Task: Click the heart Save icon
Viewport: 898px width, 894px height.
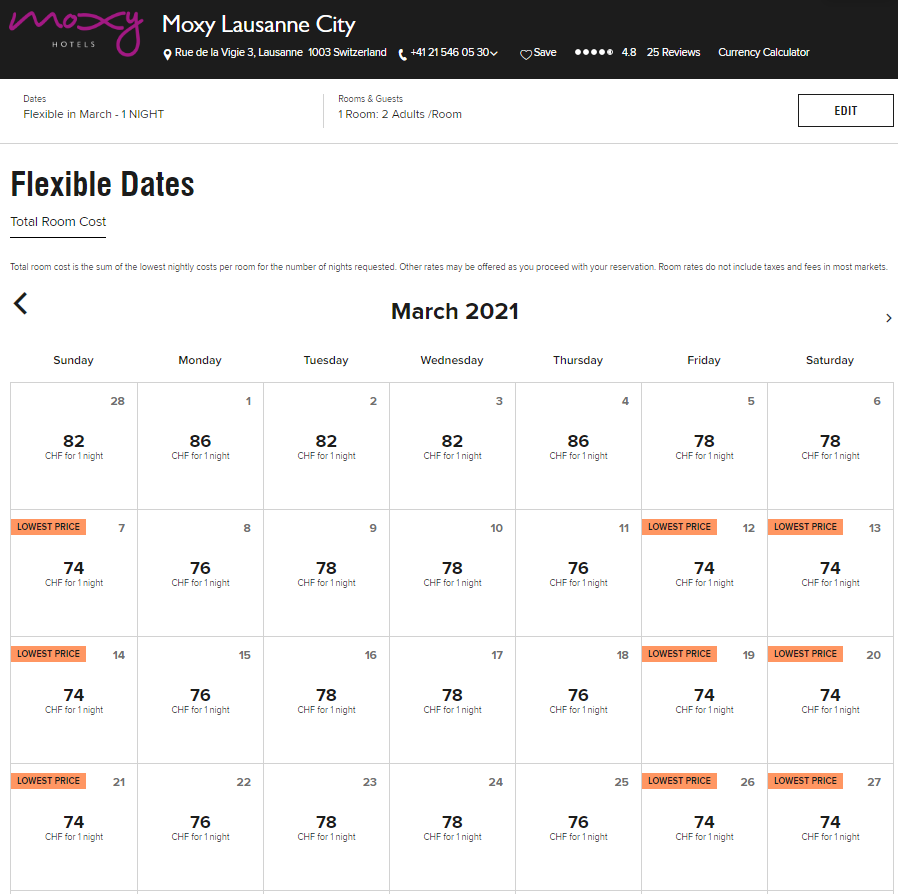Action: point(526,54)
